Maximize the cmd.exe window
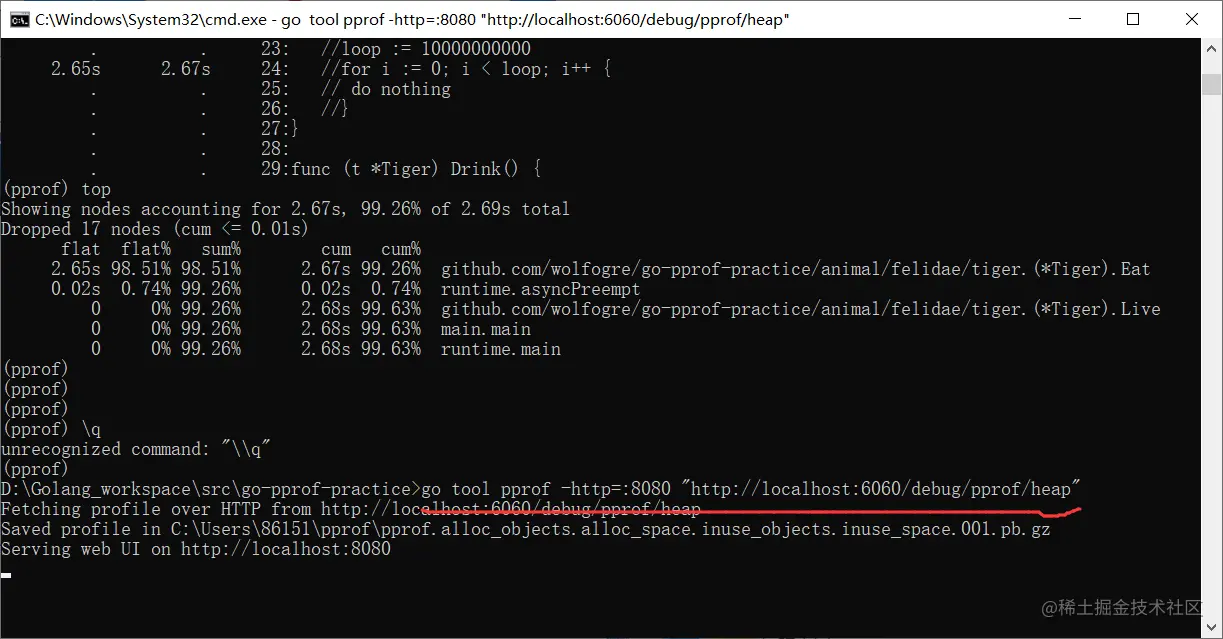This screenshot has width=1223, height=639. pos(1132,19)
